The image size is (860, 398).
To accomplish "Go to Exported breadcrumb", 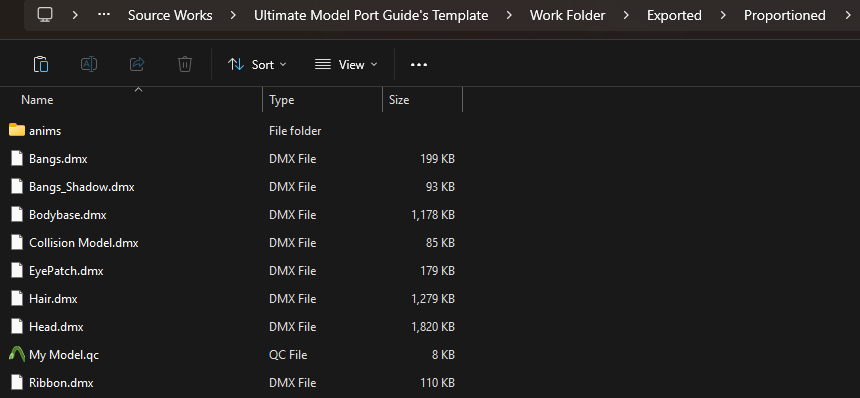I will [x=674, y=15].
